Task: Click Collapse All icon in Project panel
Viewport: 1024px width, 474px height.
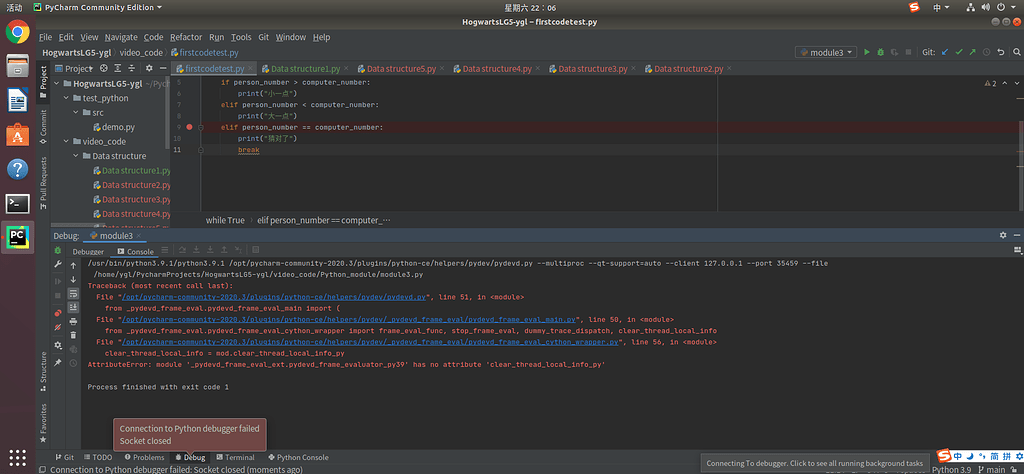Action: (131, 69)
